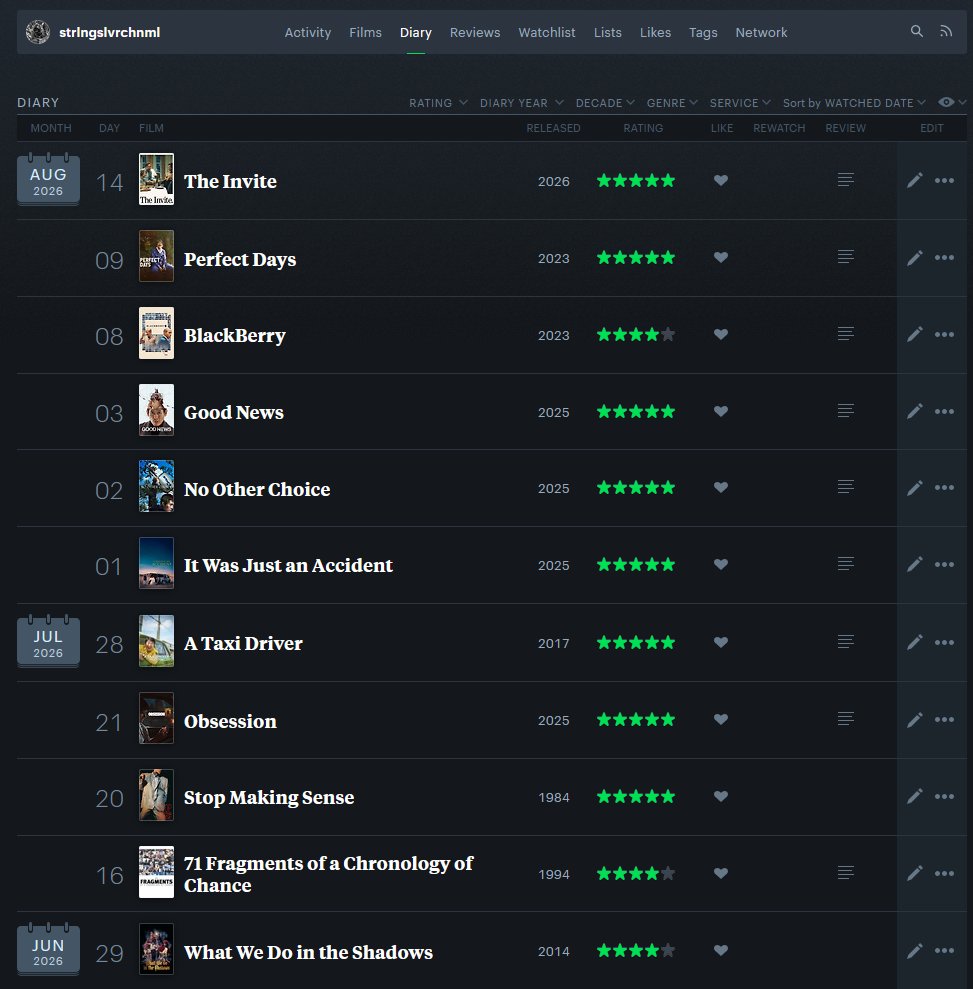Viewport: 973px width, 989px height.
Task: Open review of 71 Fragments of a Chronology of Chance
Action: (x=846, y=873)
